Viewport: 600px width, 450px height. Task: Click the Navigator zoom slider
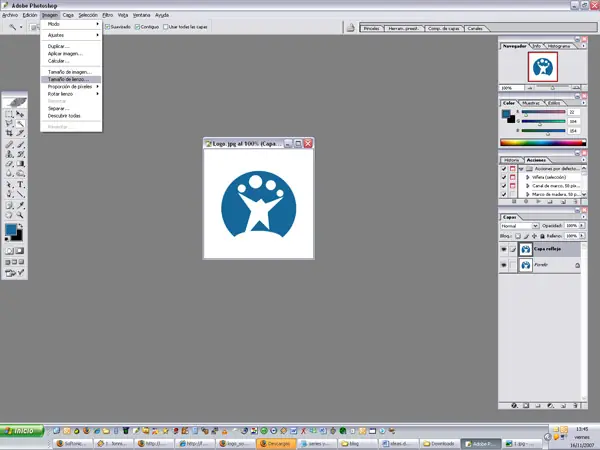(x=553, y=88)
